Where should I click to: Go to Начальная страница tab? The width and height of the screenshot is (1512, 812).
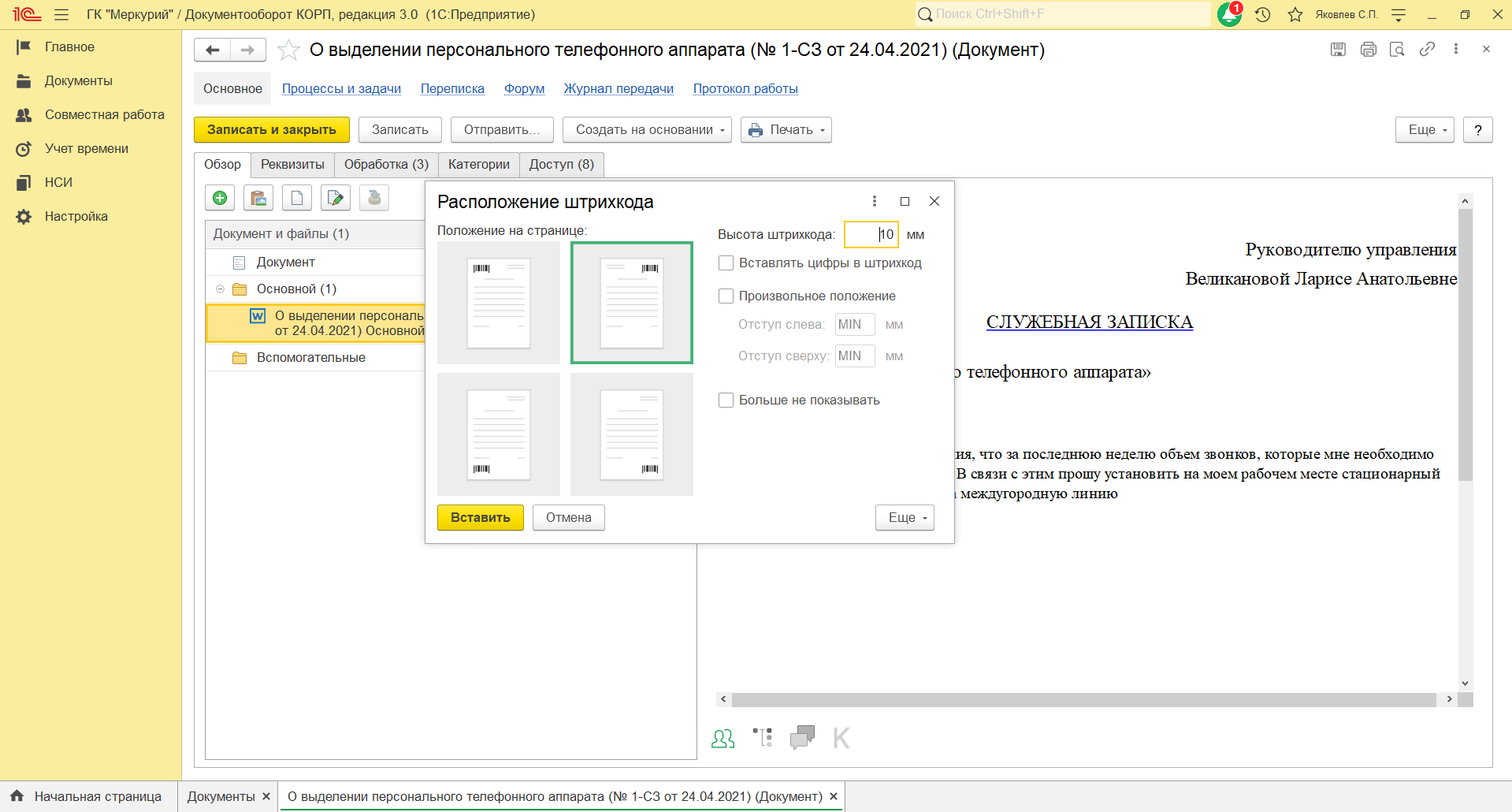(x=98, y=796)
